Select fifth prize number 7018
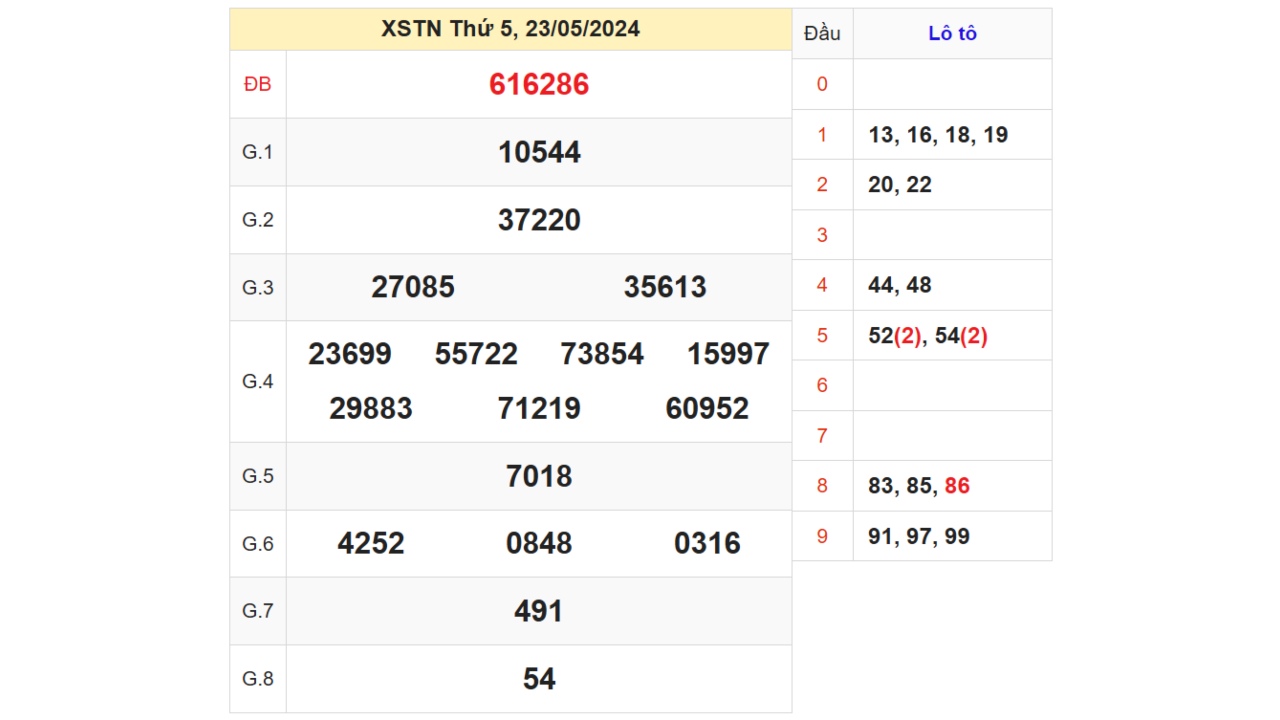1280x720 pixels. tap(539, 476)
